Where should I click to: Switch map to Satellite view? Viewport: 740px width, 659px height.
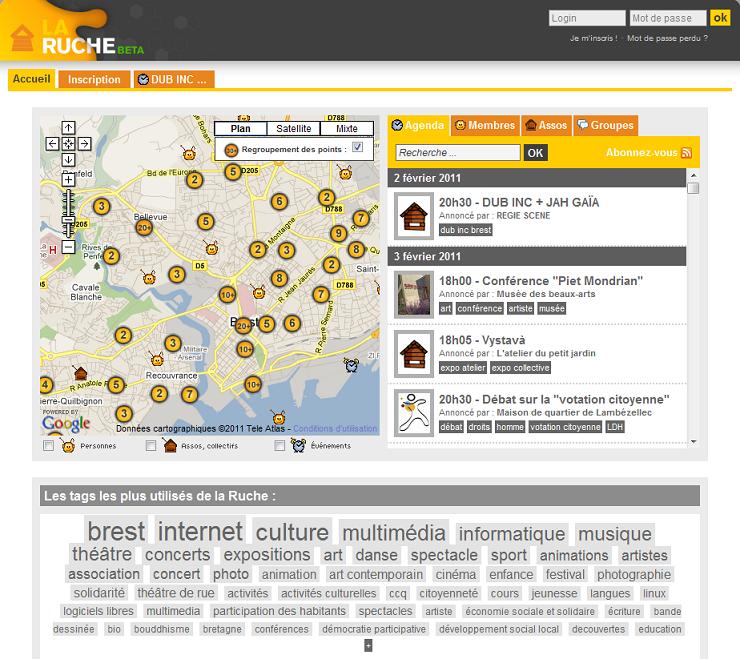[x=294, y=128]
